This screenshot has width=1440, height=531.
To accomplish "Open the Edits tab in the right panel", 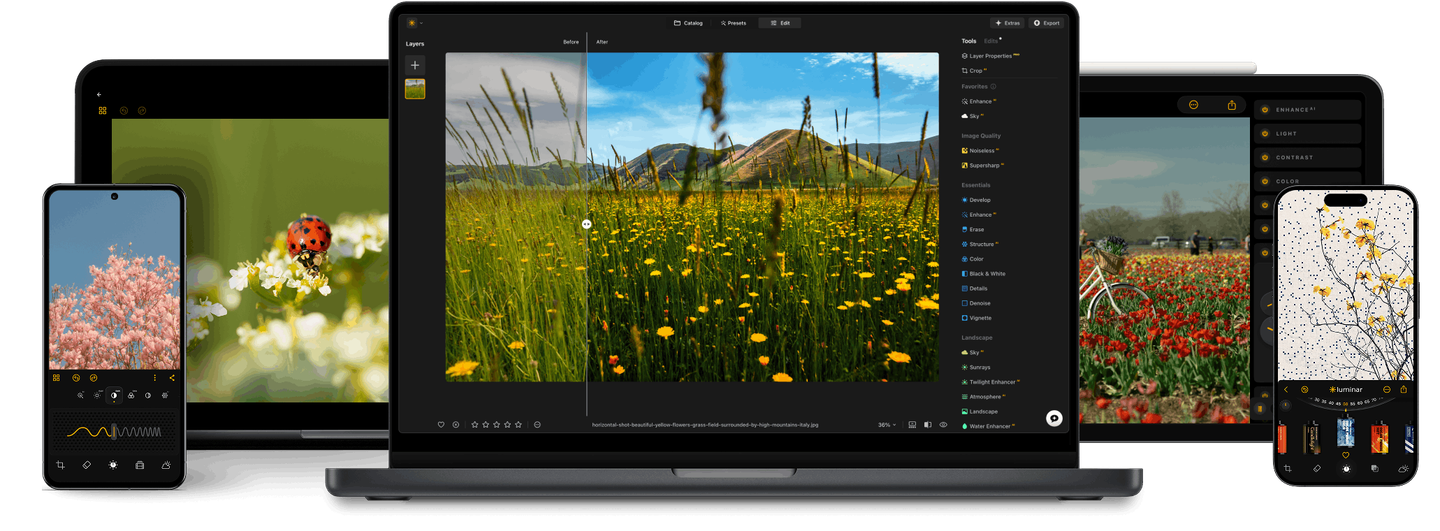I will (992, 41).
